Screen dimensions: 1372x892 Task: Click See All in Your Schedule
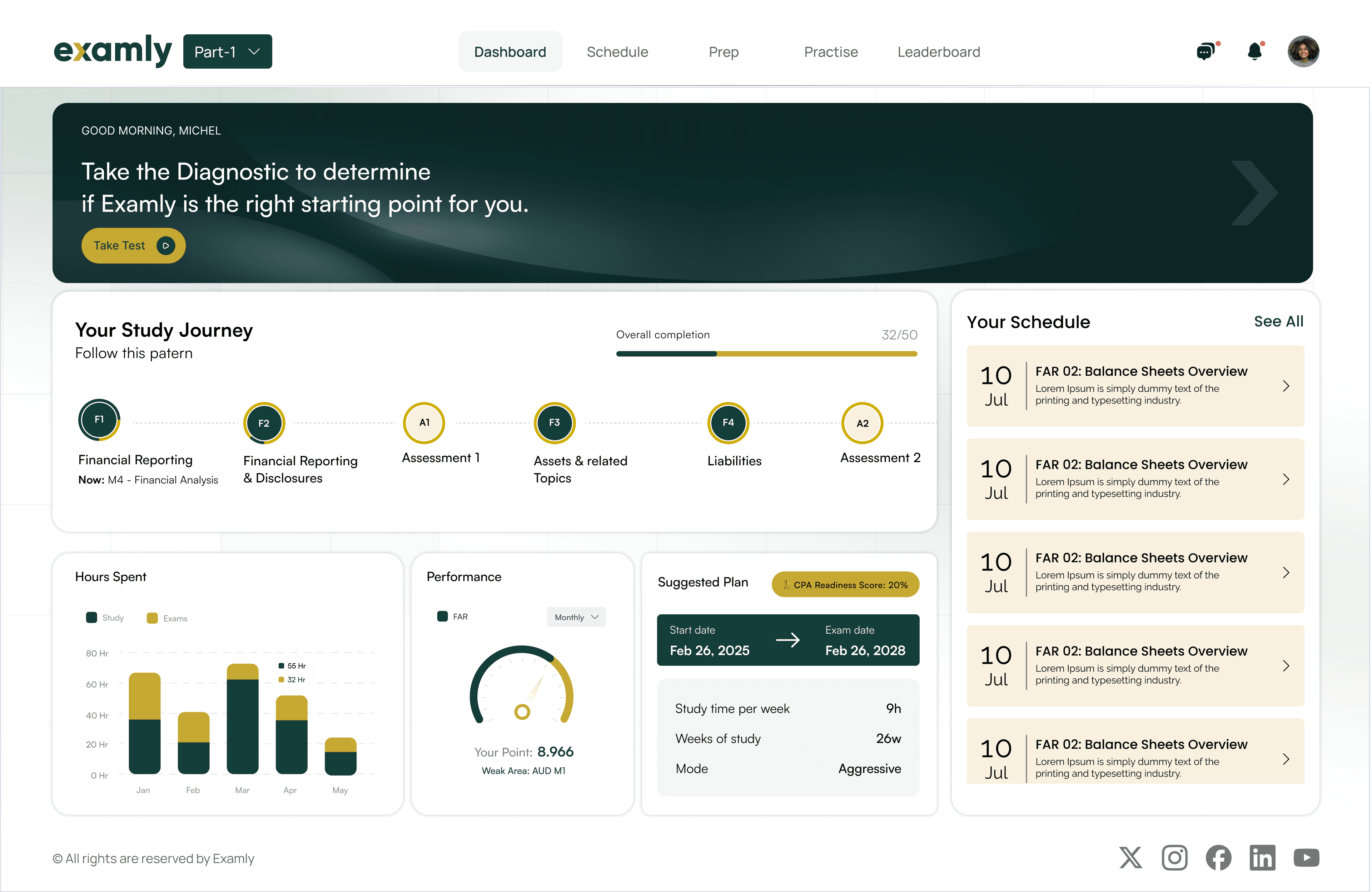click(1279, 322)
